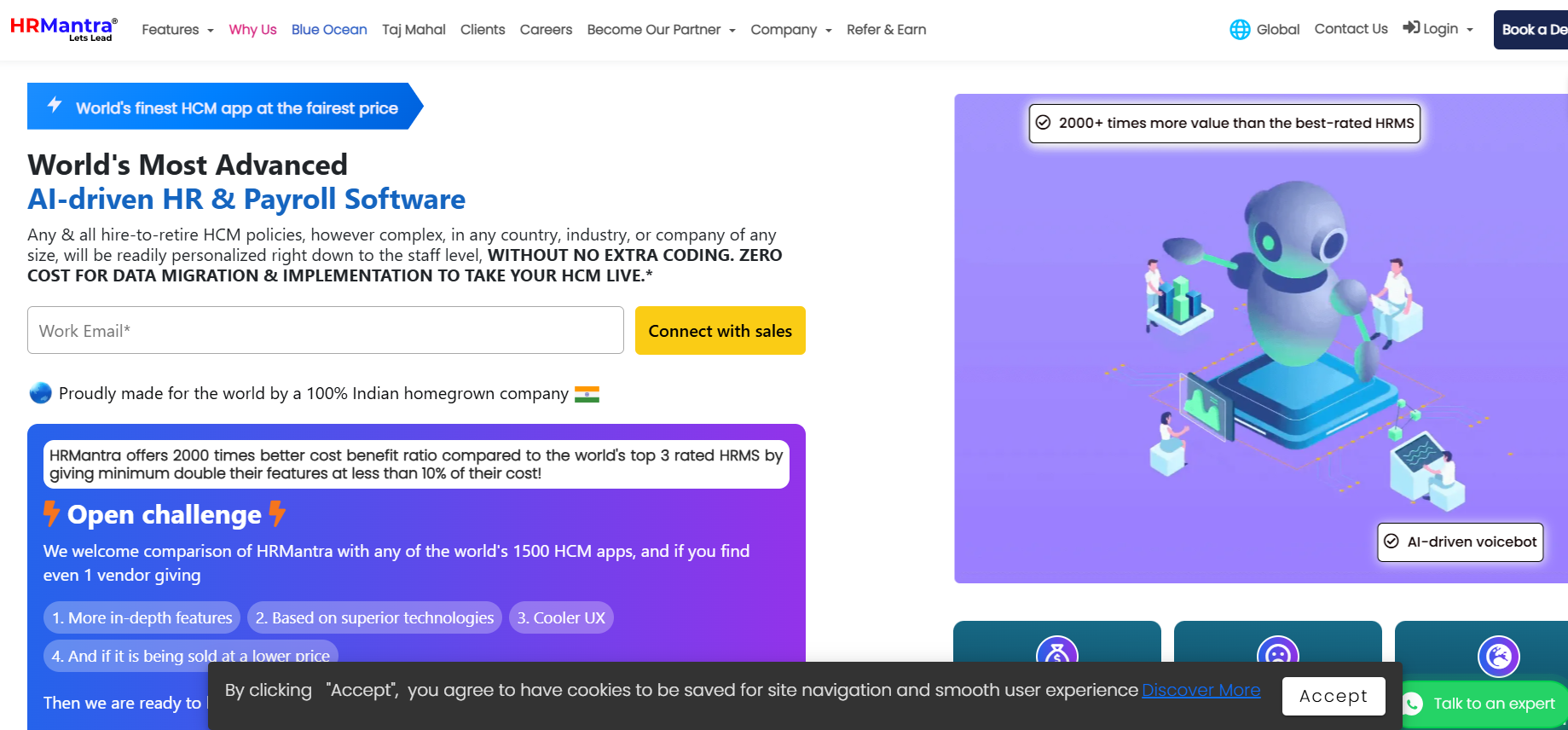The image size is (1568, 730).
Task: Click the World's finest HCM app banner
Action: [x=225, y=106]
